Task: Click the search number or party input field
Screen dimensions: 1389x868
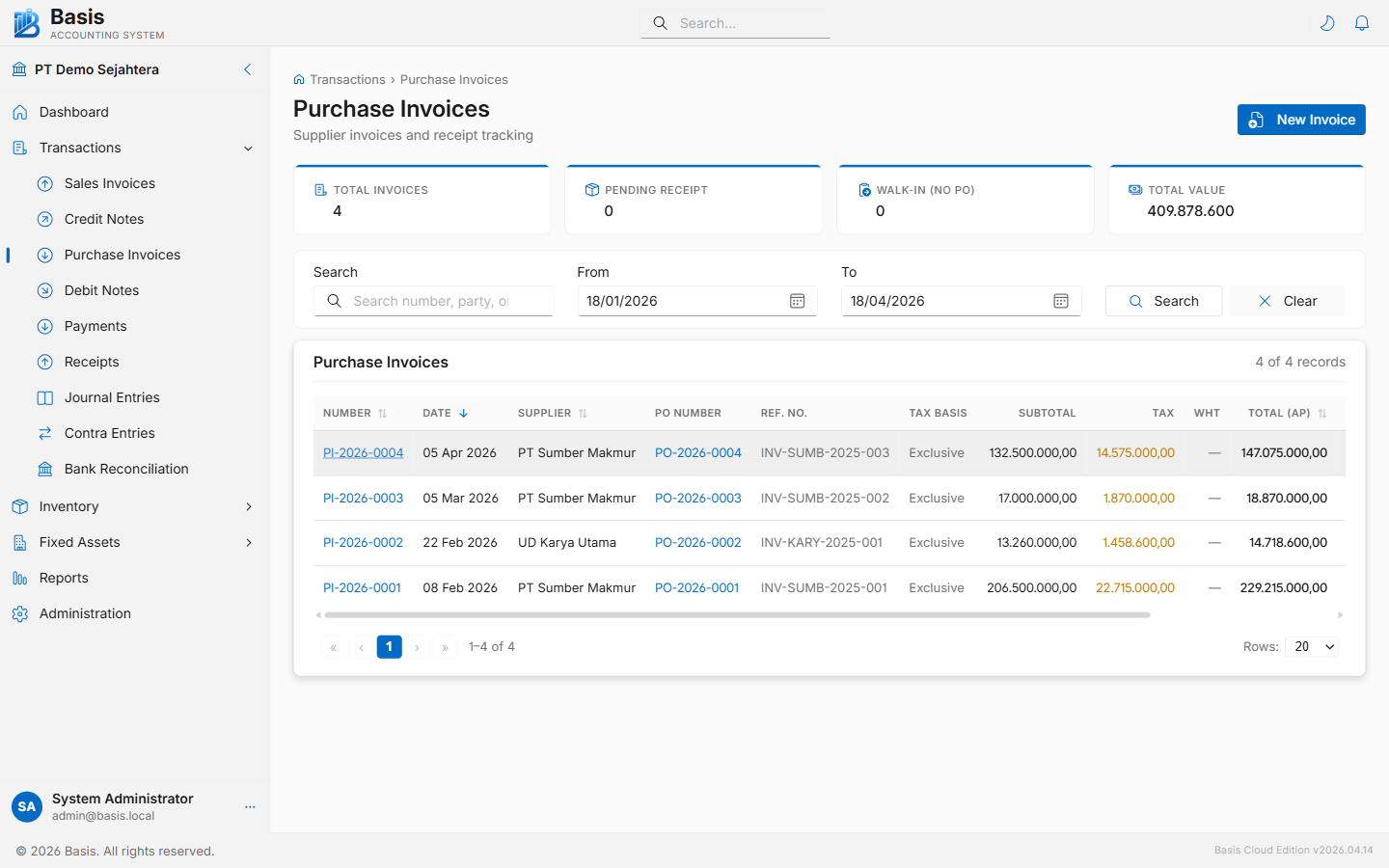Action: coord(434,300)
